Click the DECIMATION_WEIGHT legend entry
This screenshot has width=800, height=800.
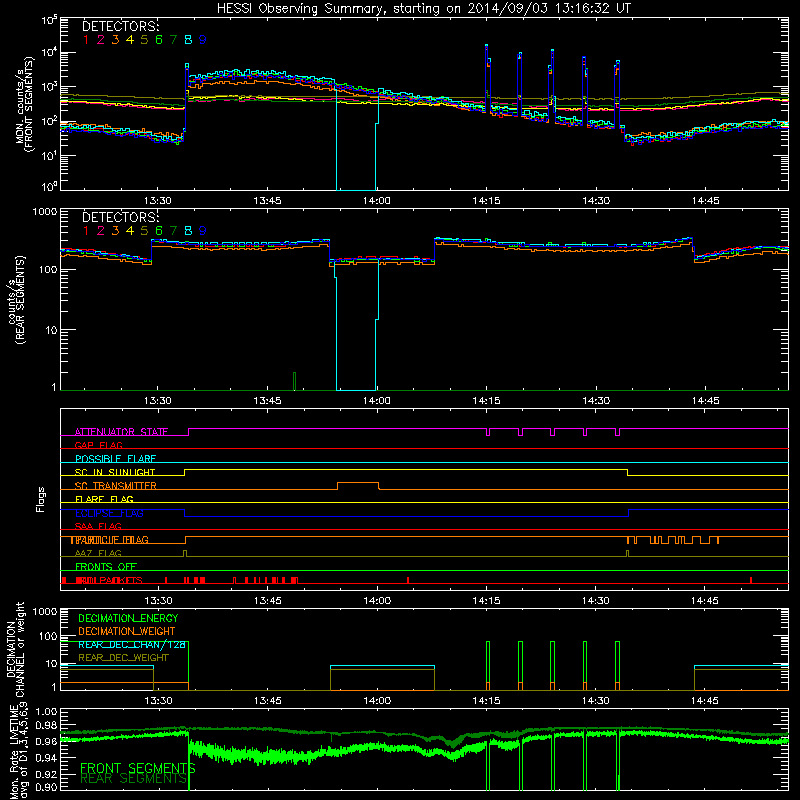coord(127,631)
